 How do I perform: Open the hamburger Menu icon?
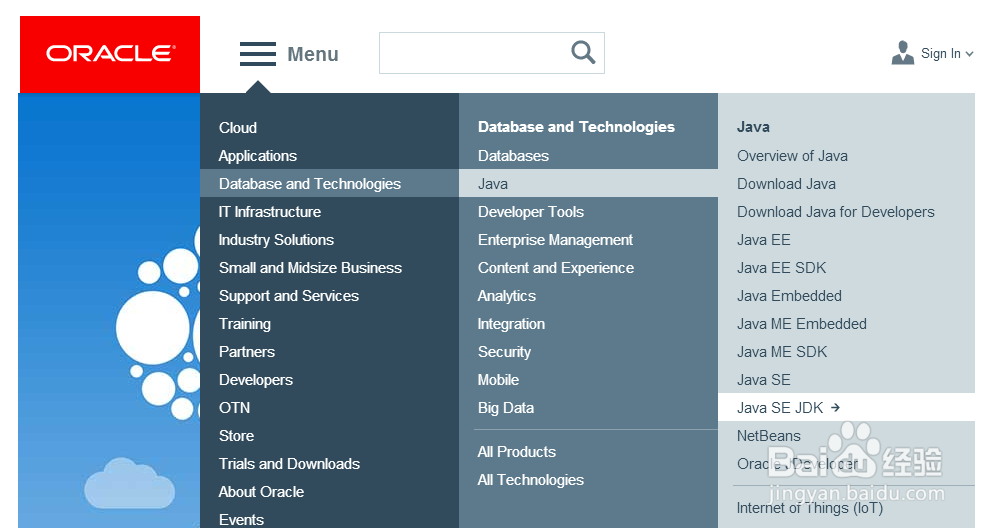click(258, 54)
